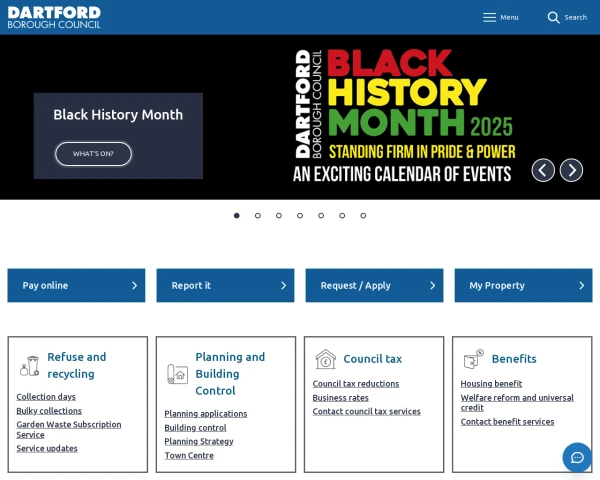Open Council tax reductions link
This screenshot has height=480, width=600.
pyautogui.click(x=355, y=384)
